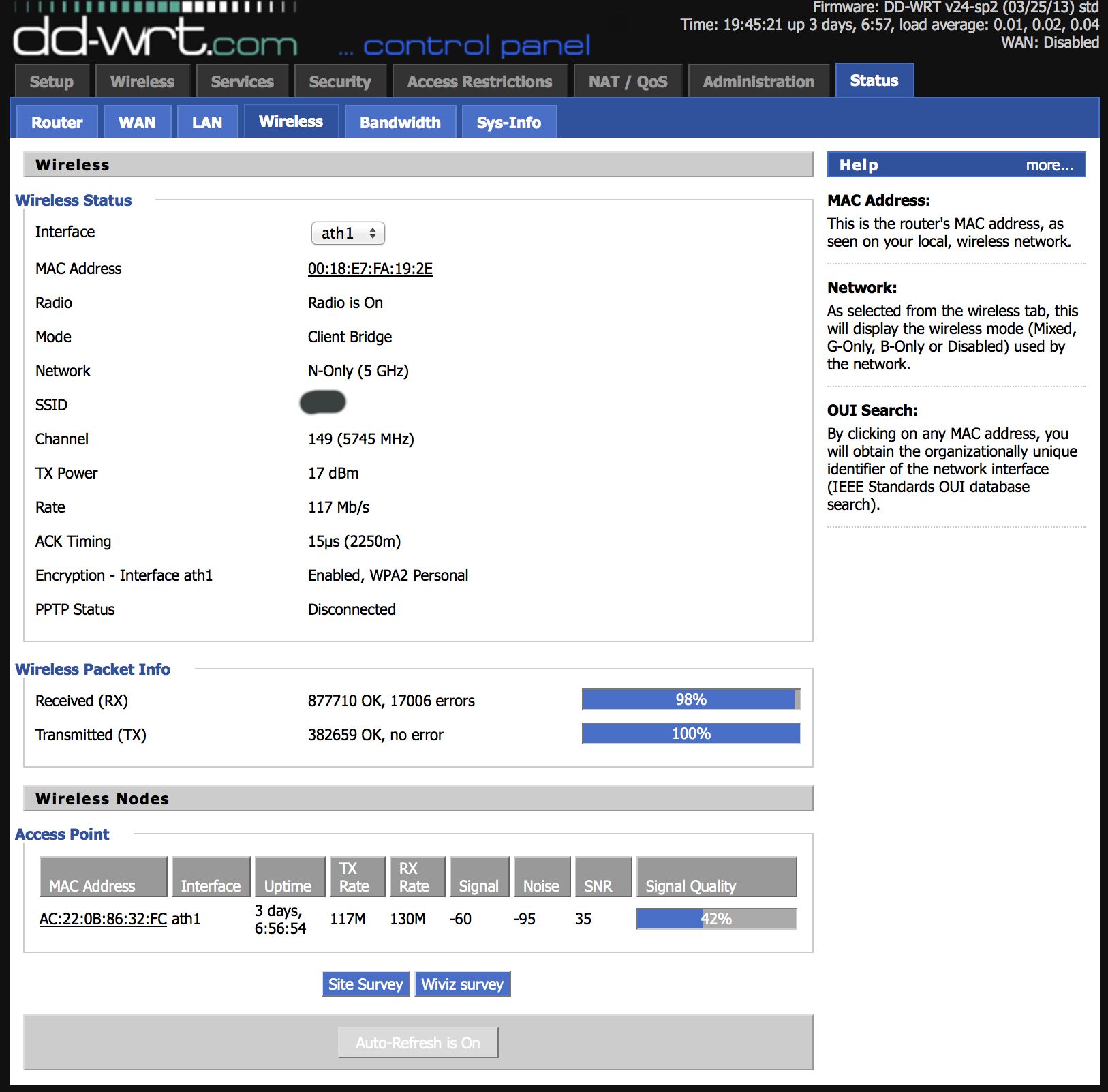
Task: Click the ACK Timing value 15μs (2250m)
Action: point(354,541)
